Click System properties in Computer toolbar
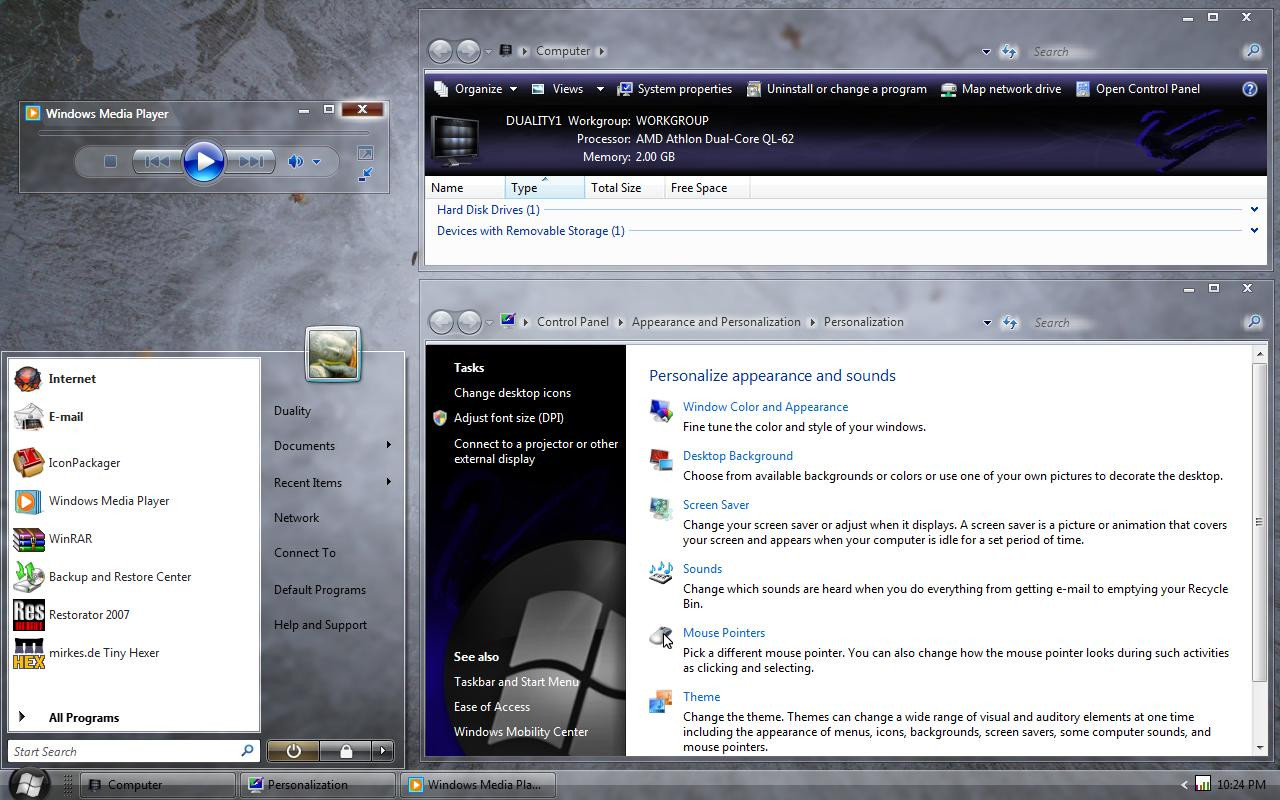This screenshot has width=1280, height=800. (675, 89)
